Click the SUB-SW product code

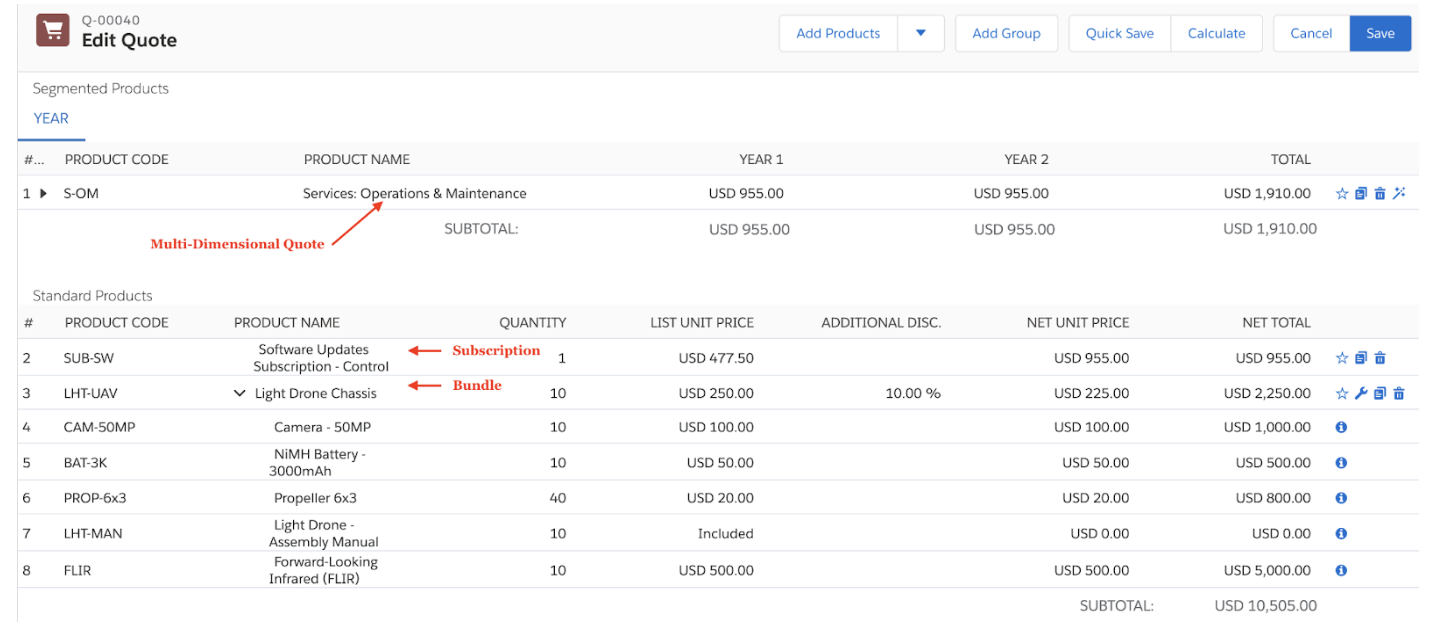click(89, 358)
